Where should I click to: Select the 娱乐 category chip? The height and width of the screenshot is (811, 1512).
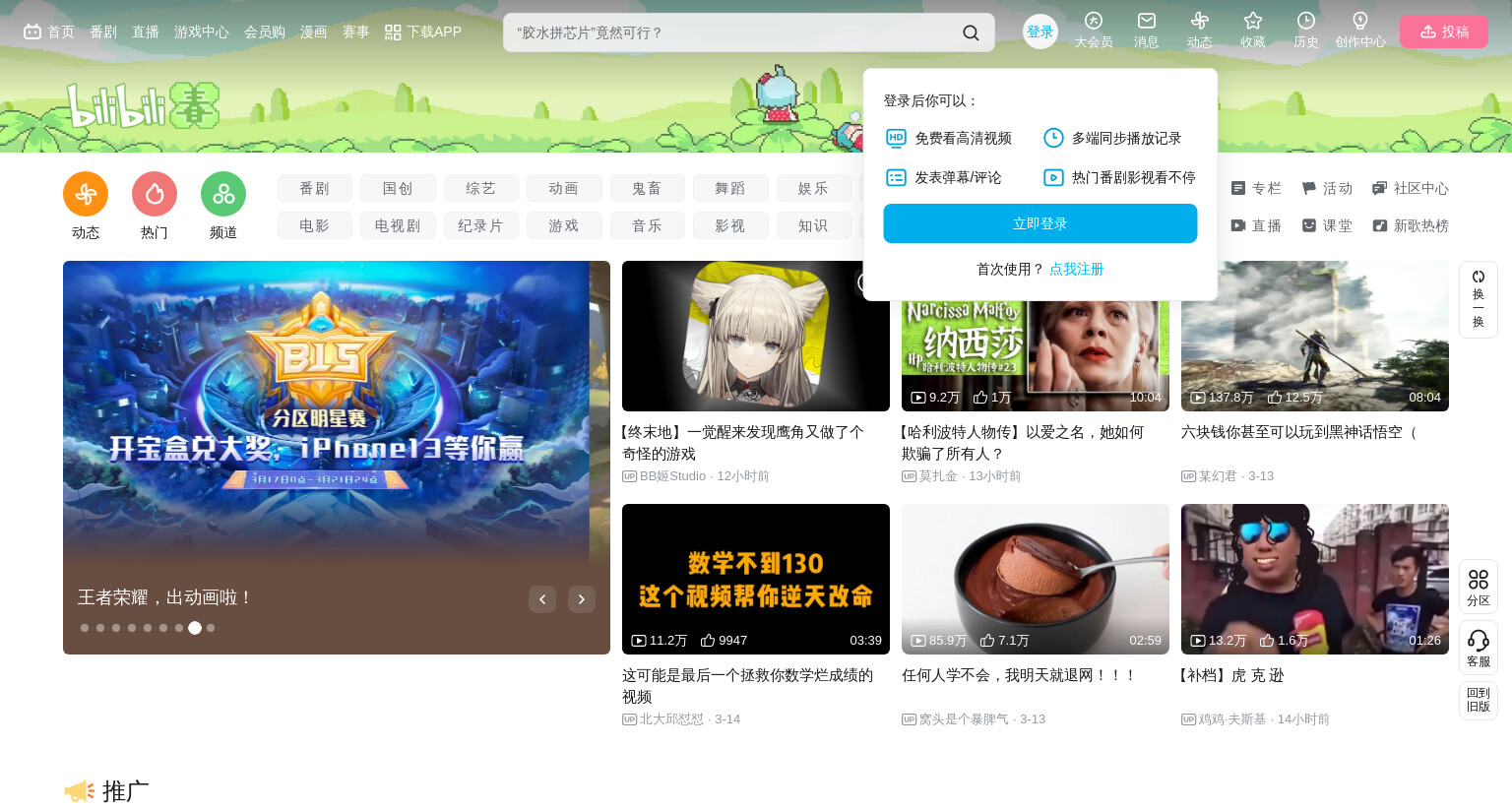813,188
